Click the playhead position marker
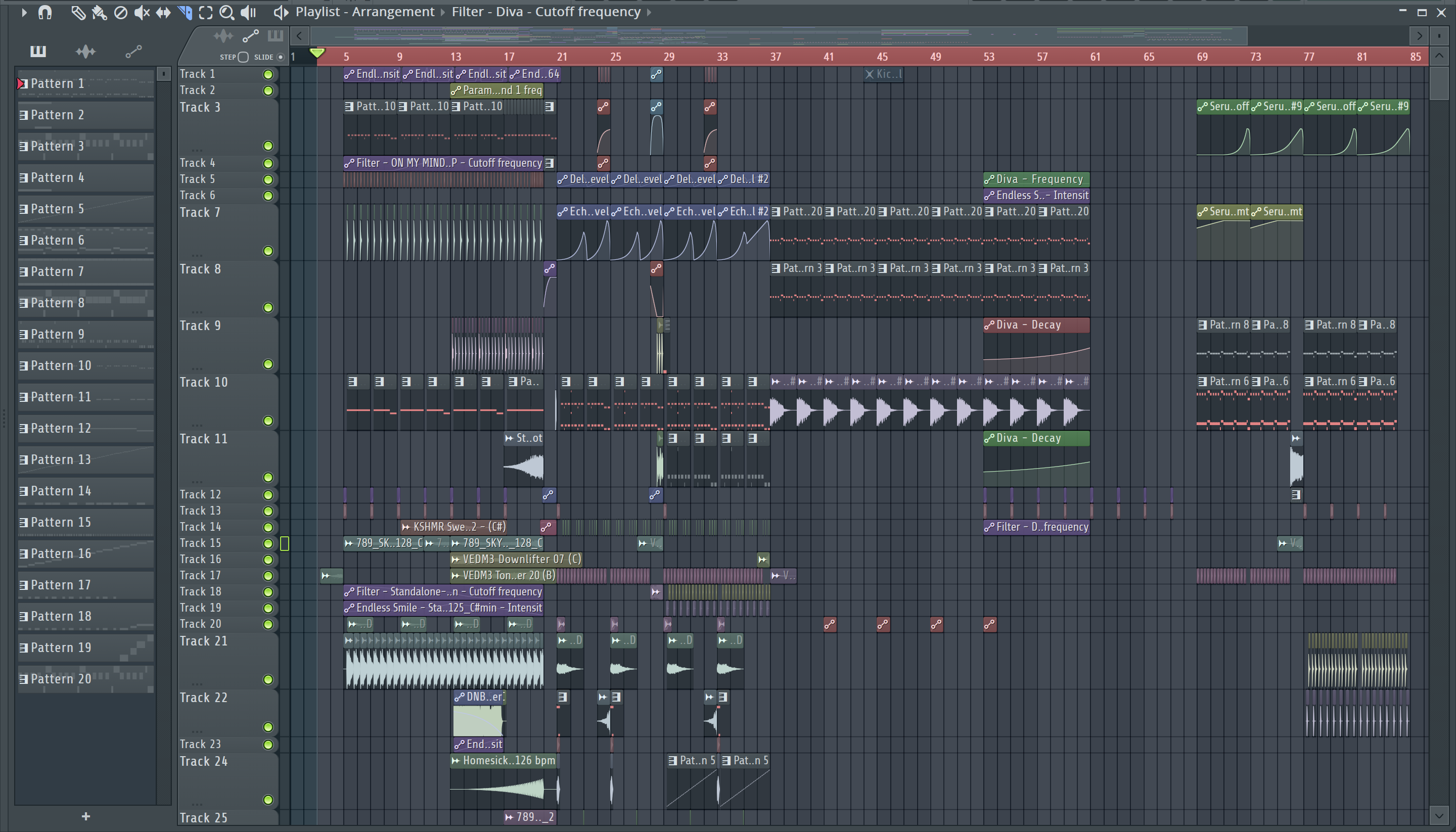1456x832 pixels. pyautogui.click(x=317, y=53)
